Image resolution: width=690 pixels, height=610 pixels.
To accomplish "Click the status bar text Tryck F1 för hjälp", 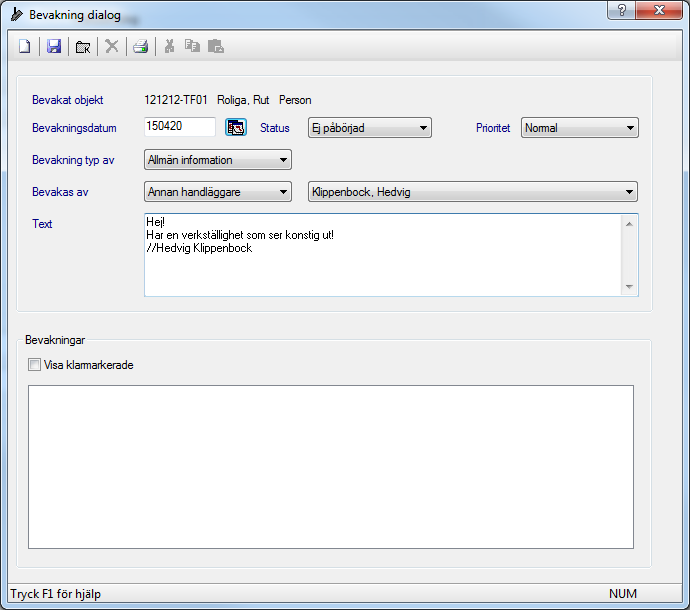I will (55, 594).
